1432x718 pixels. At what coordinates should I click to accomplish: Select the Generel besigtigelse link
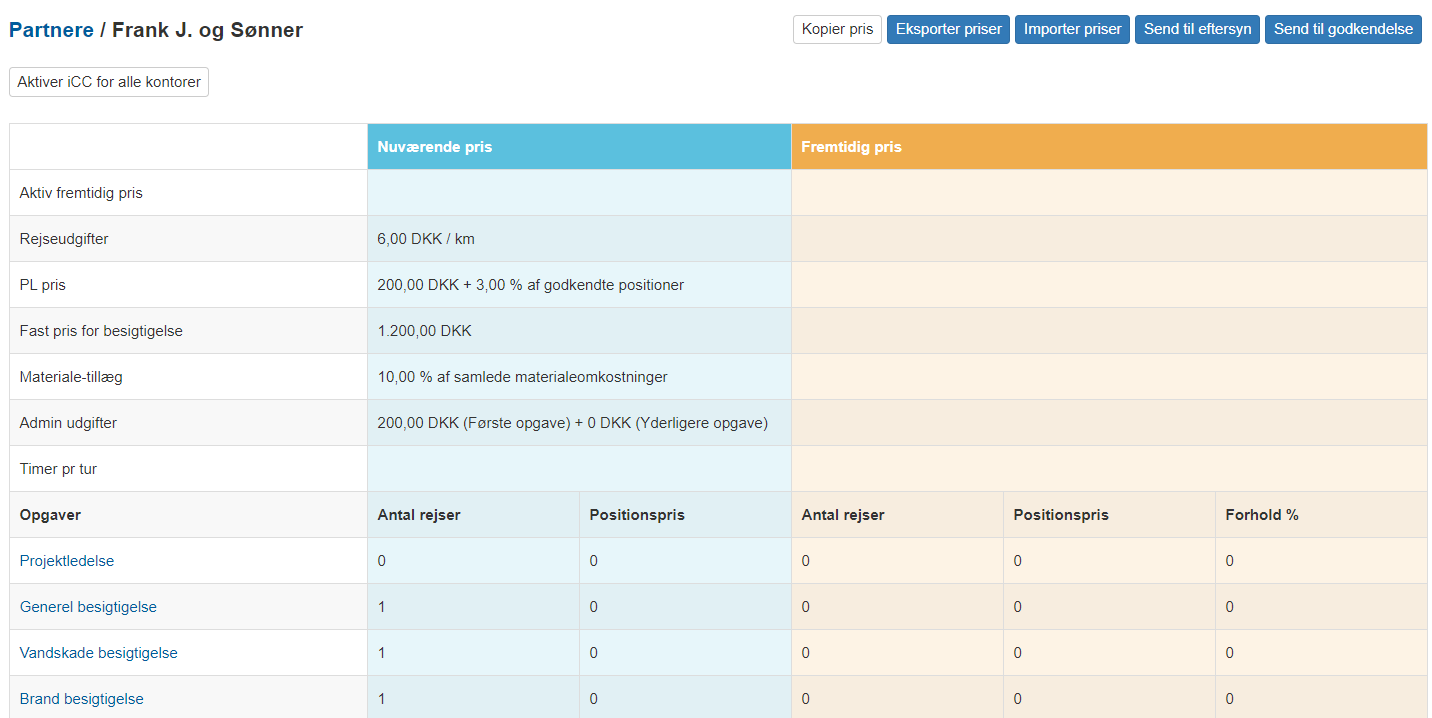click(x=88, y=607)
